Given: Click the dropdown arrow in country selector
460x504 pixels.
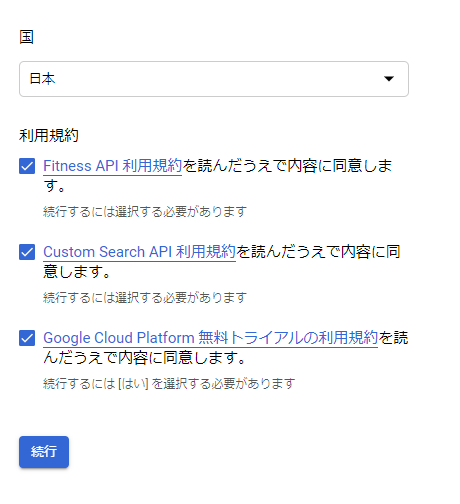Looking at the screenshot, I should coord(389,79).
